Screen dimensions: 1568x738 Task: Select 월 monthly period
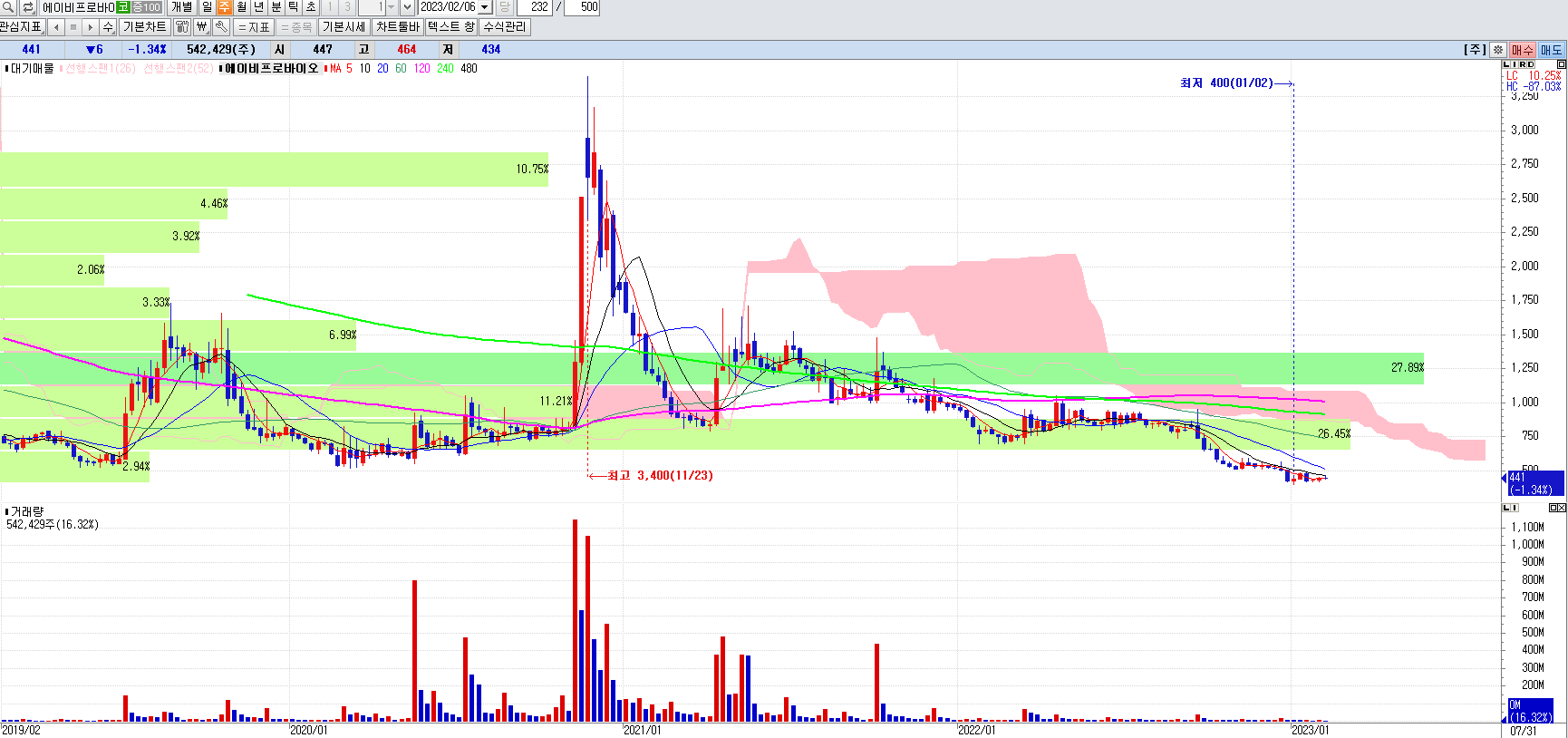[241, 7]
